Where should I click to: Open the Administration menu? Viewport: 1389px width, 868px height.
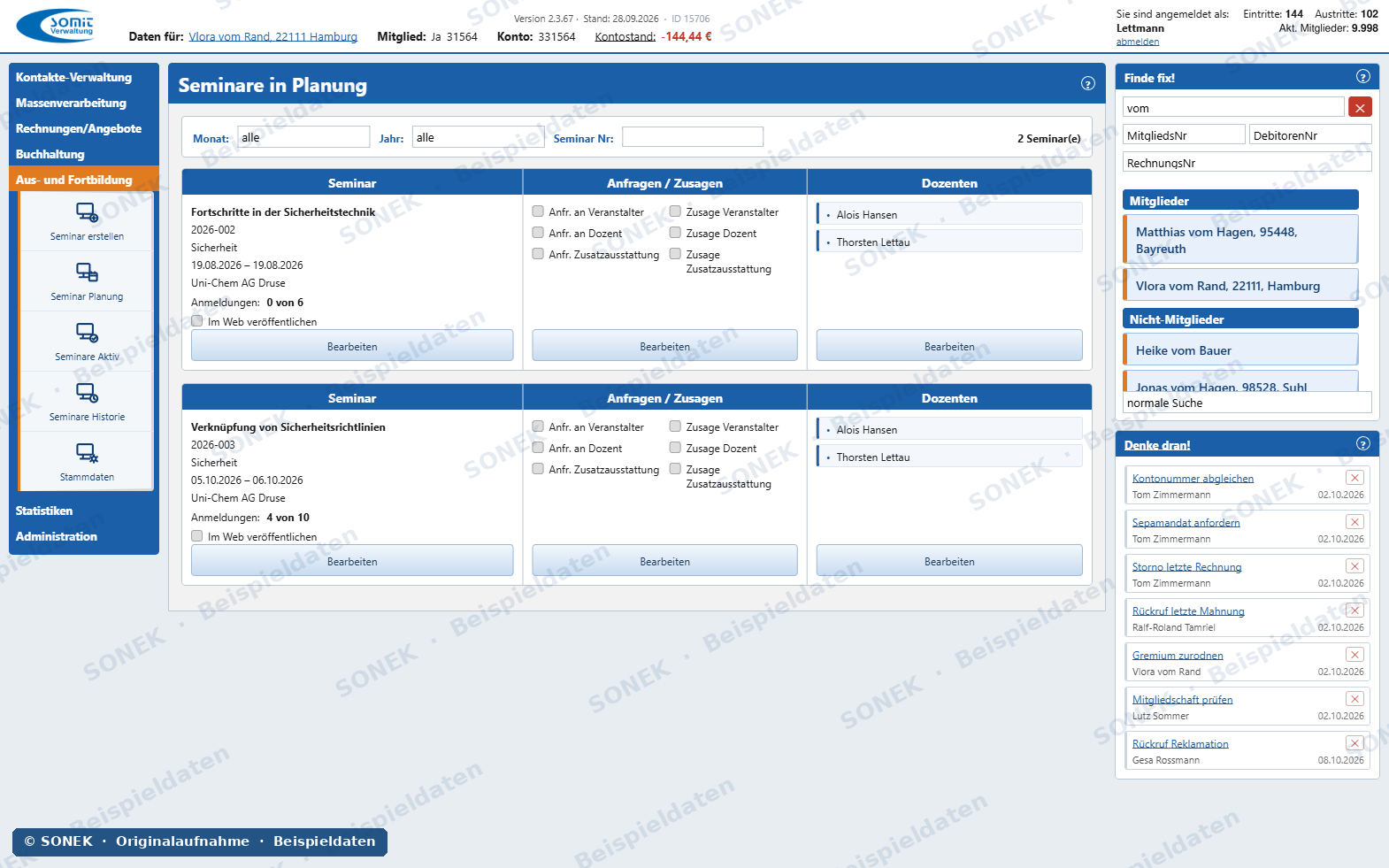[x=57, y=536]
